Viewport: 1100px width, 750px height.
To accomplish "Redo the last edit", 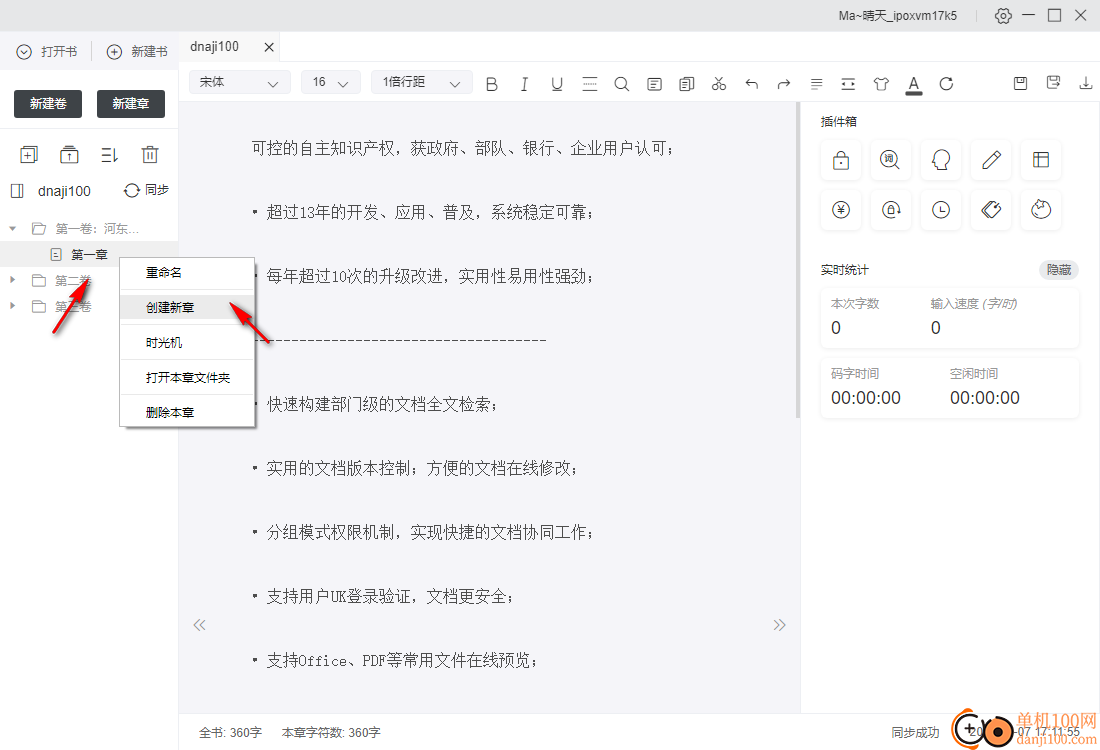I will point(784,84).
